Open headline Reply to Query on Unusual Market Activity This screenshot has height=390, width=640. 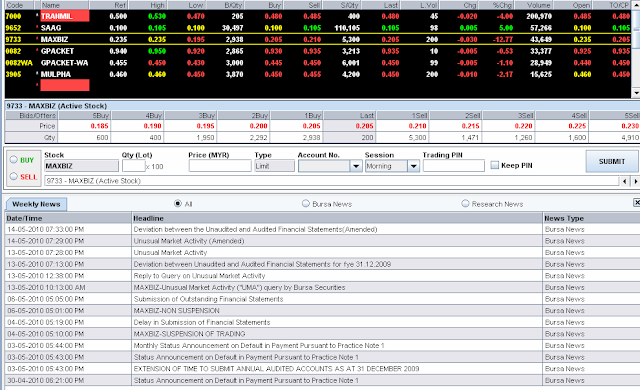tap(199, 276)
